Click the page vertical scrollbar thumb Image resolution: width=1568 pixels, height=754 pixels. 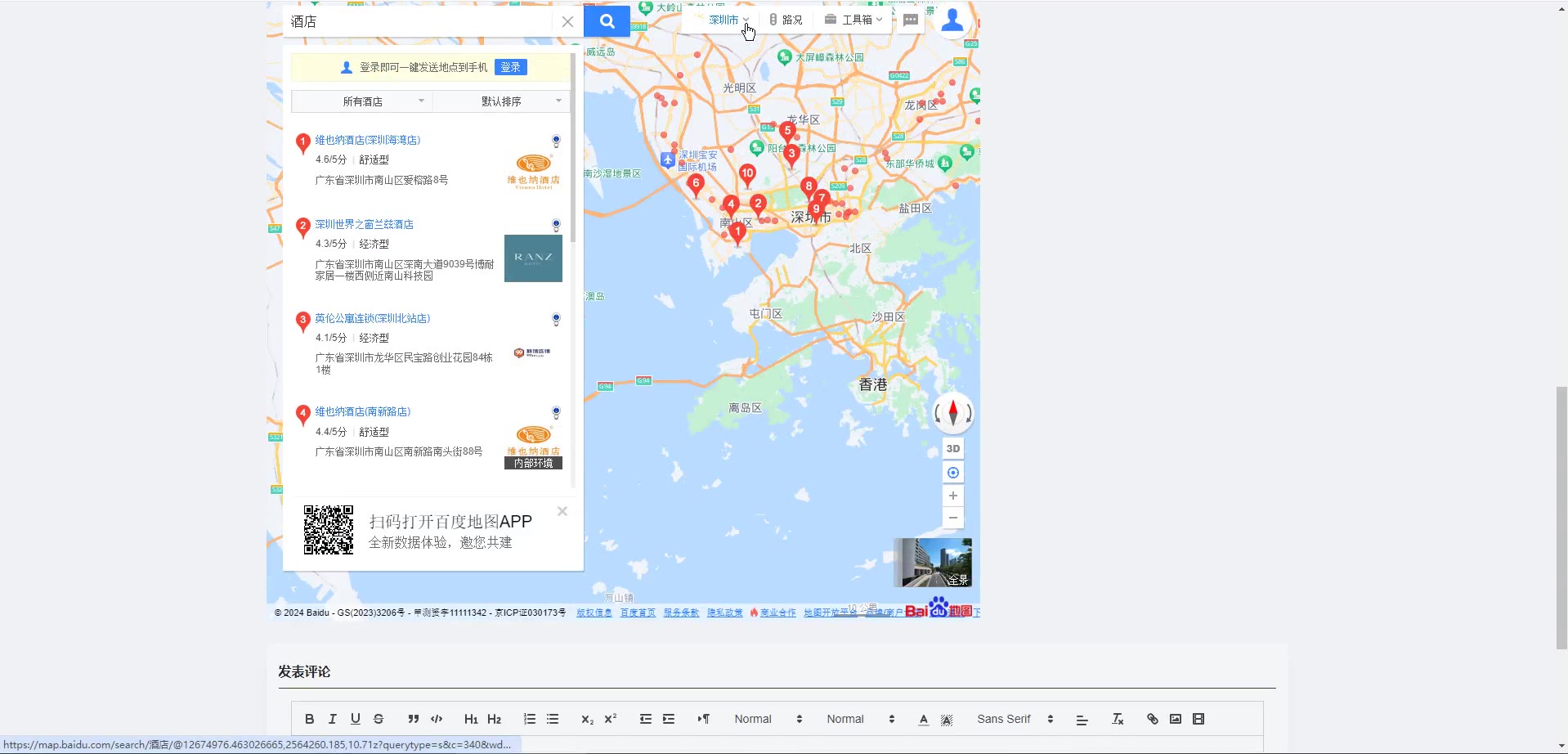[x=1561, y=518]
